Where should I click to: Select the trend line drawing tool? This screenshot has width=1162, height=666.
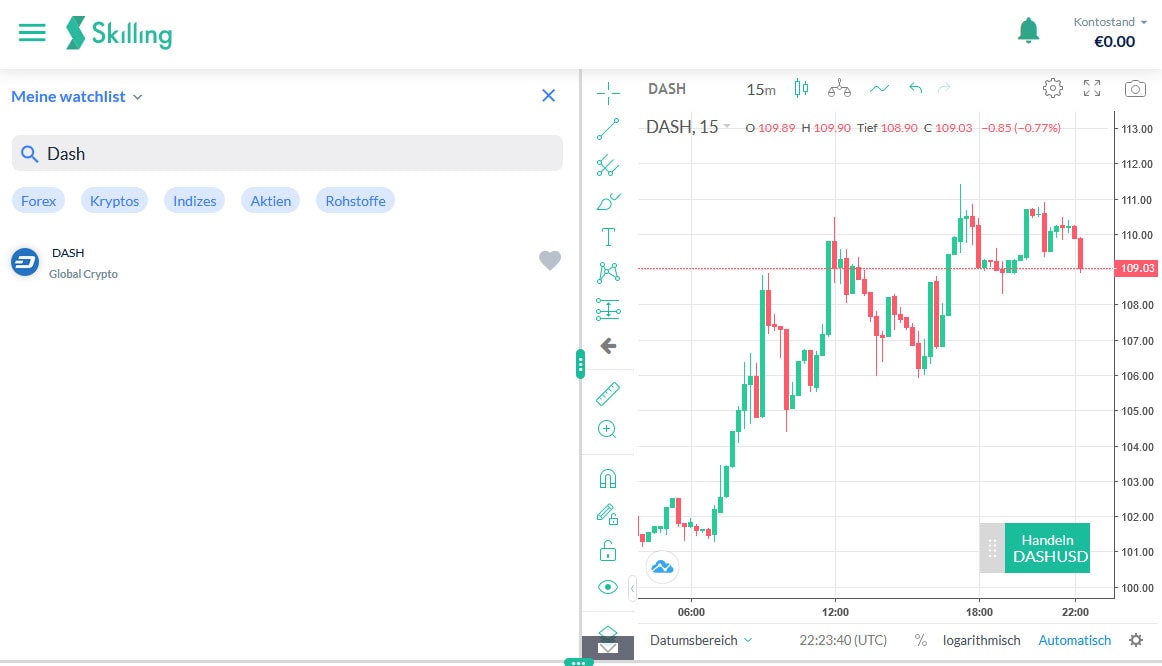608,130
